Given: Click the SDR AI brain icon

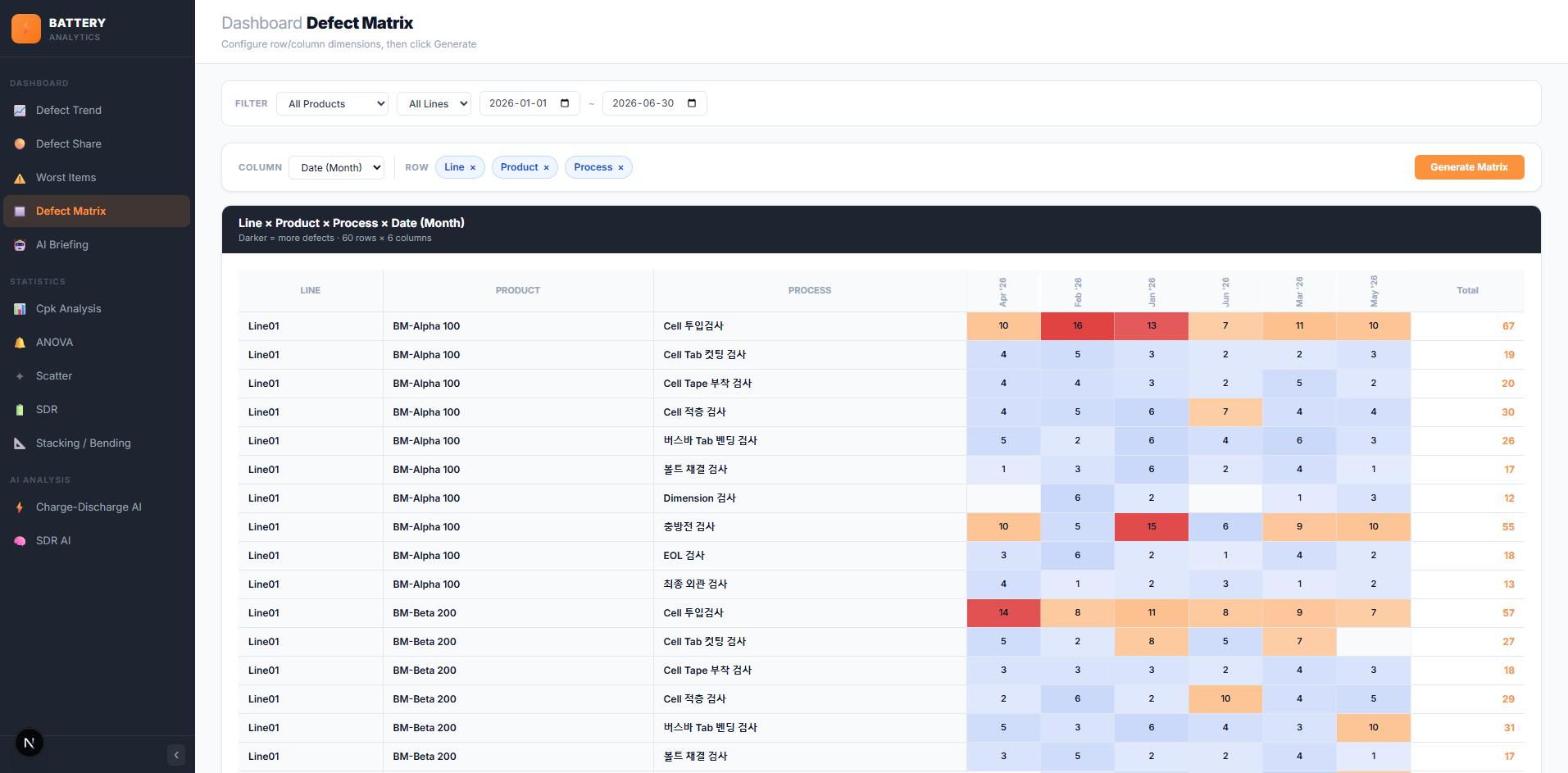Looking at the screenshot, I should (20, 541).
